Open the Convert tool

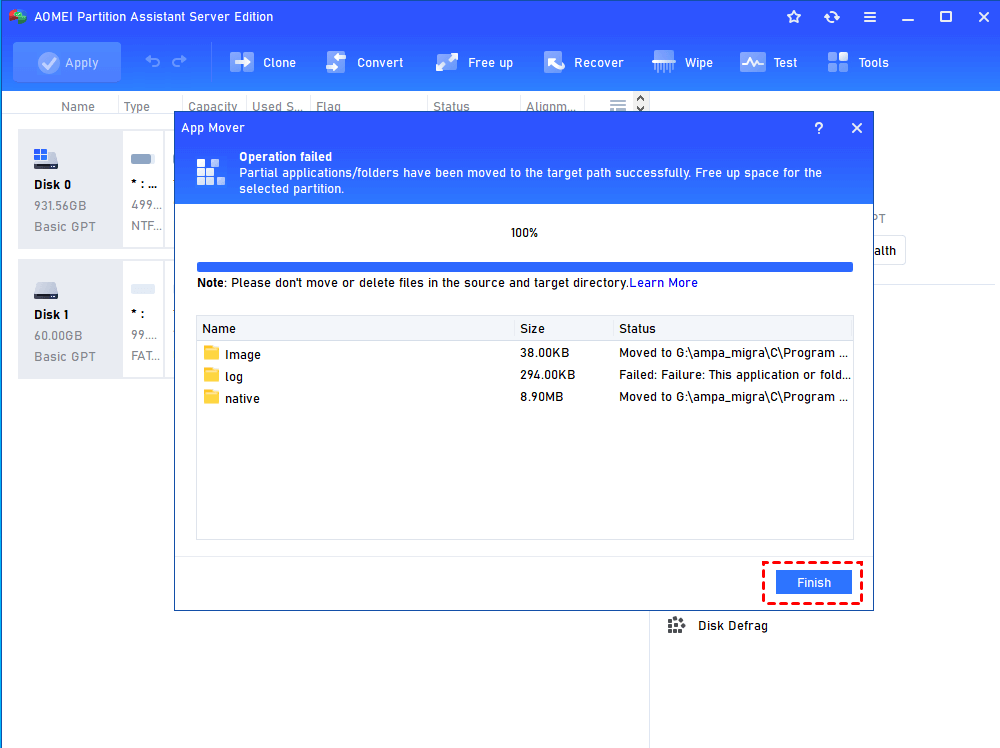coord(364,62)
